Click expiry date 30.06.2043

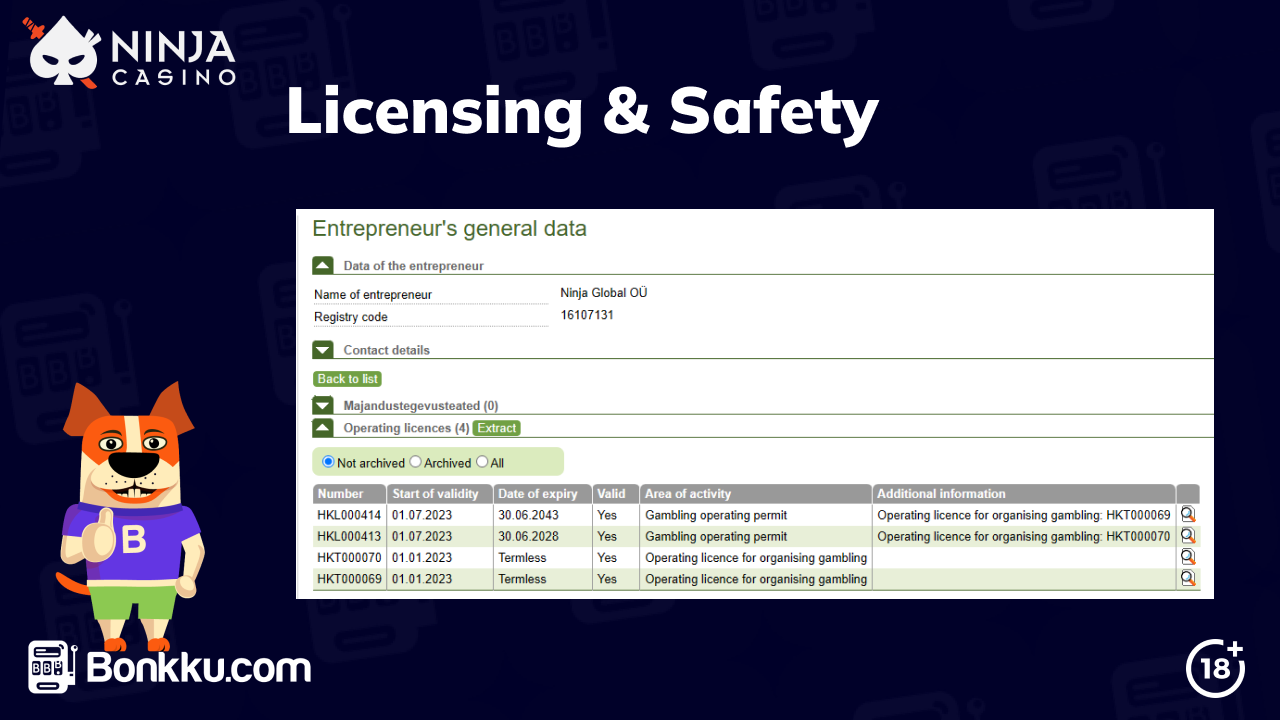coord(528,515)
